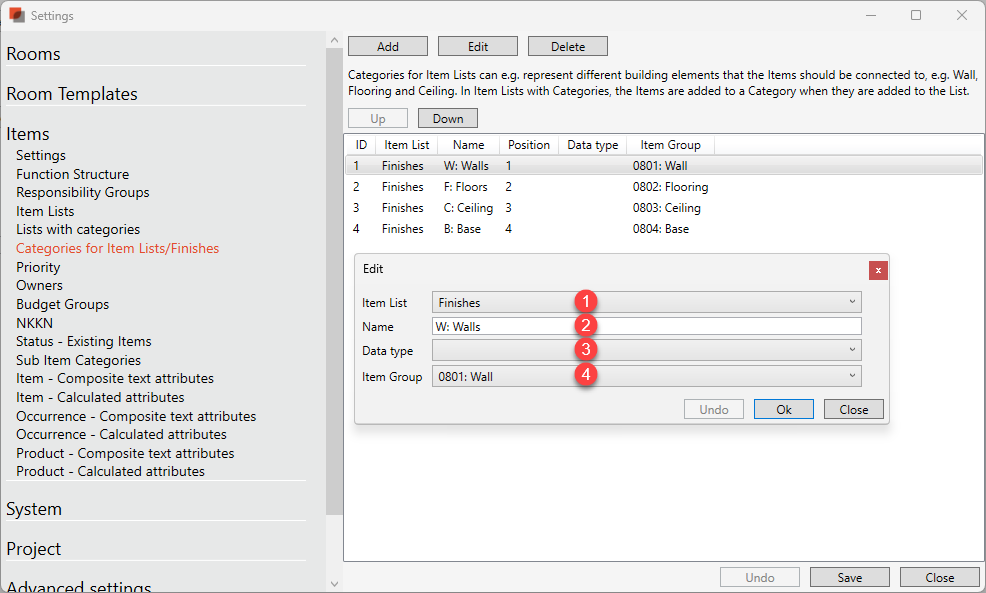Viewport: 986px width, 593px height.
Task: Open the Item List dropdown
Action: click(646, 302)
